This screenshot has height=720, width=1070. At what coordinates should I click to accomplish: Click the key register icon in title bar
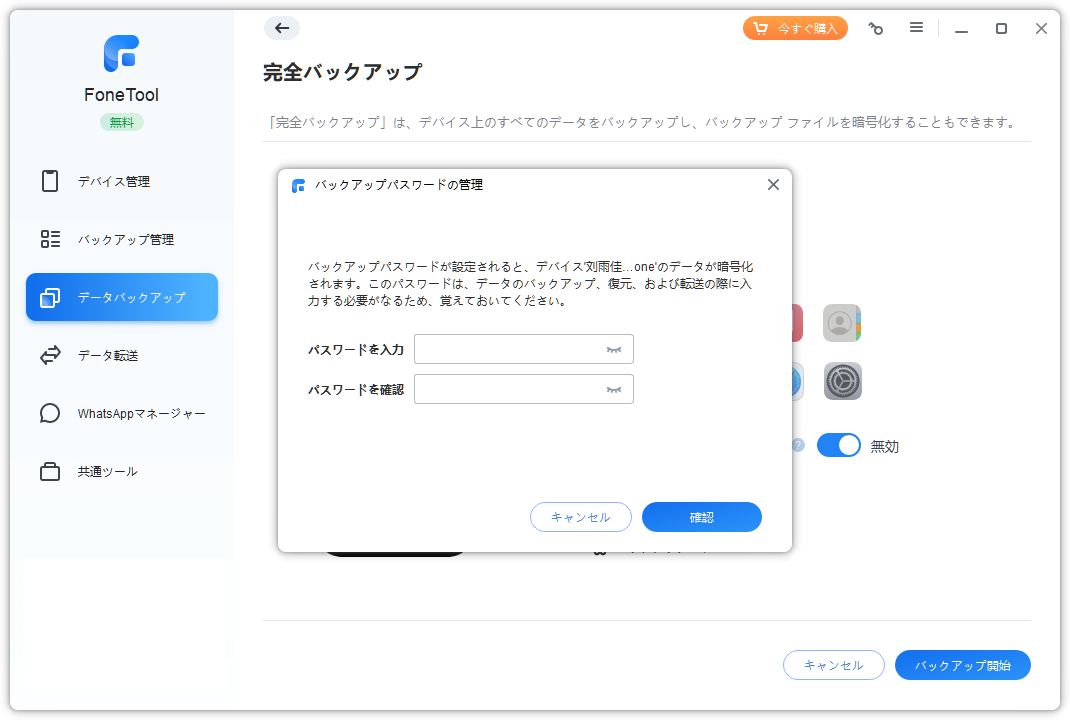click(x=876, y=29)
